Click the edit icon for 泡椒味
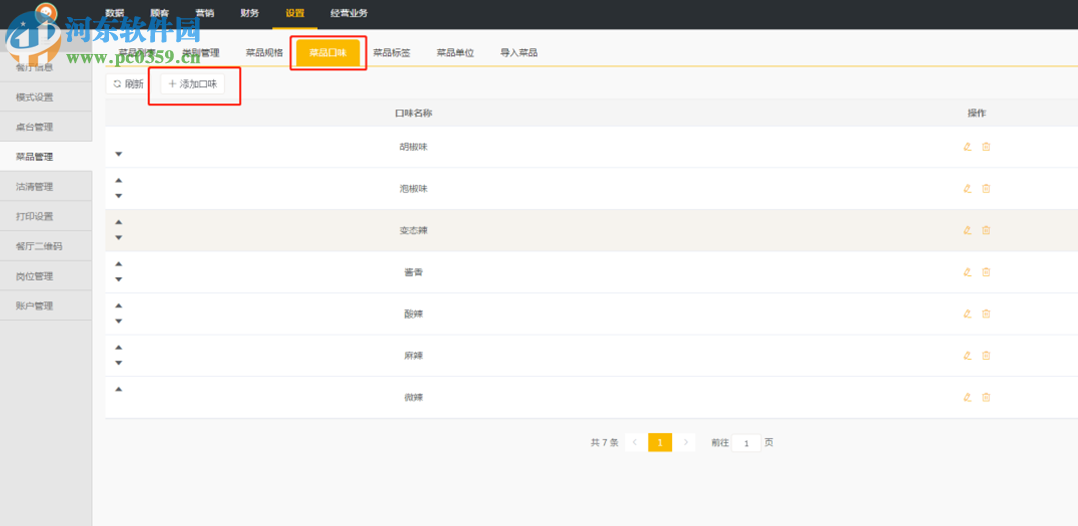Viewport: 1078px width, 526px height. click(967, 188)
